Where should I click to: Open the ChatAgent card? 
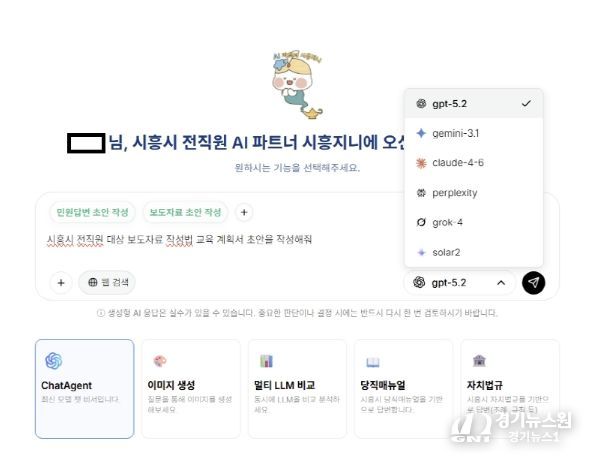(84, 389)
